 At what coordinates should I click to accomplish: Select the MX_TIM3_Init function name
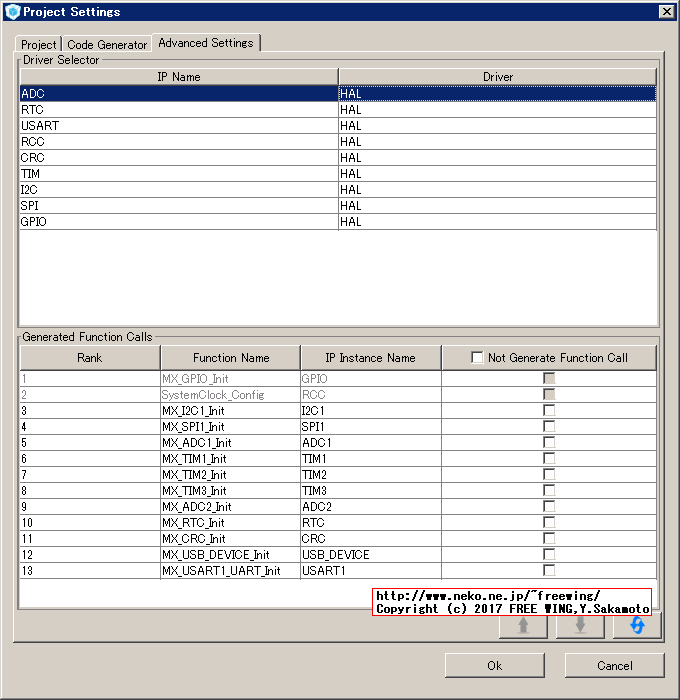pos(230,491)
